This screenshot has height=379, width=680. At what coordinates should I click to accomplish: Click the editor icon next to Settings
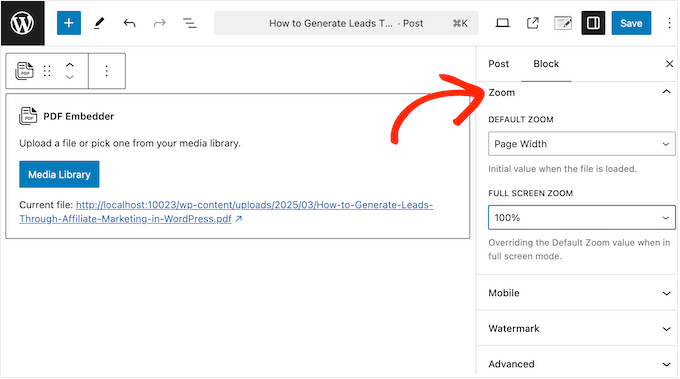tap(563, 23)
